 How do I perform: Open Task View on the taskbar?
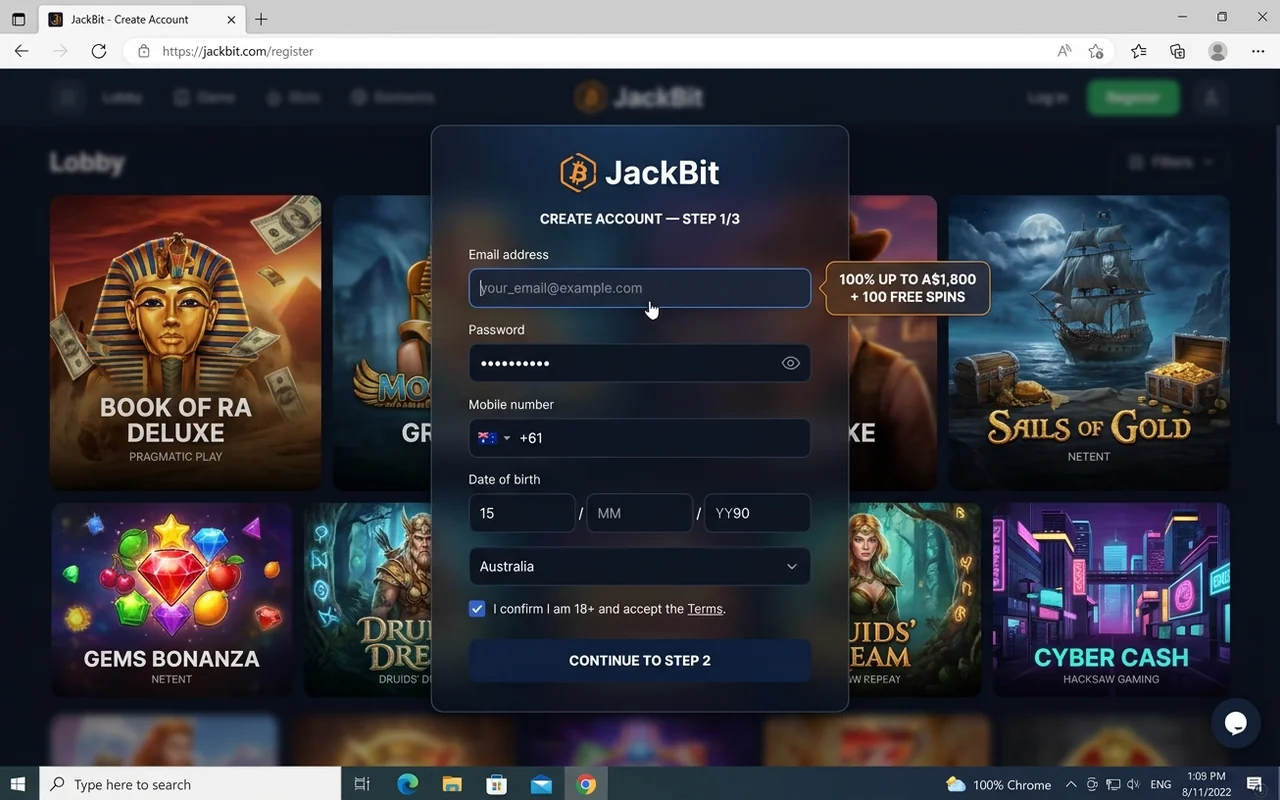(x=362, y=784)
